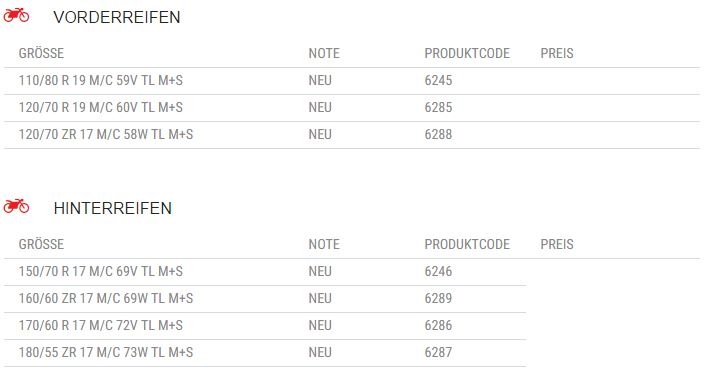The height and width of the screenshot is (376, 711).
Task: Choose rear tire 160/60 ZR 17 M/C 69W
Action: 106,298
